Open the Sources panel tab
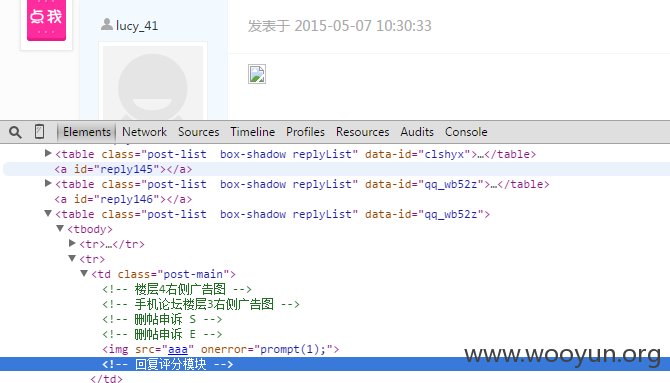Viewport: 670px width, 383px height. click(x=199, y=132)
